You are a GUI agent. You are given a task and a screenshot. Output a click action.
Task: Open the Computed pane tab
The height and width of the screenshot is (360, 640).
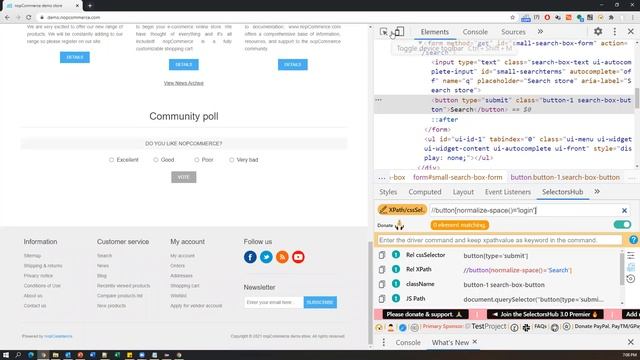pos(424,192)
